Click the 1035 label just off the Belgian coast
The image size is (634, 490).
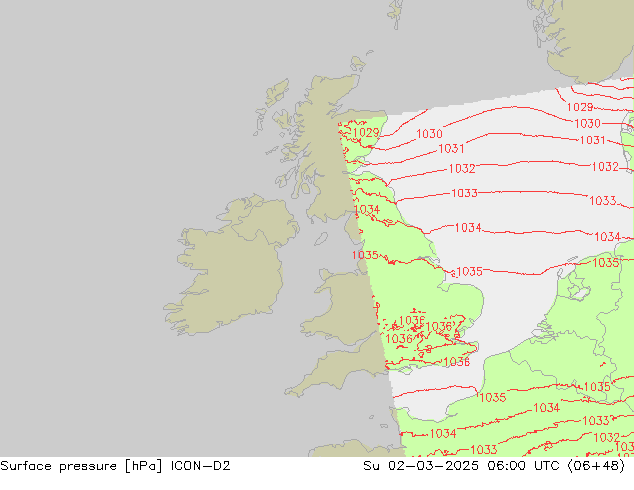pos(492,397)
